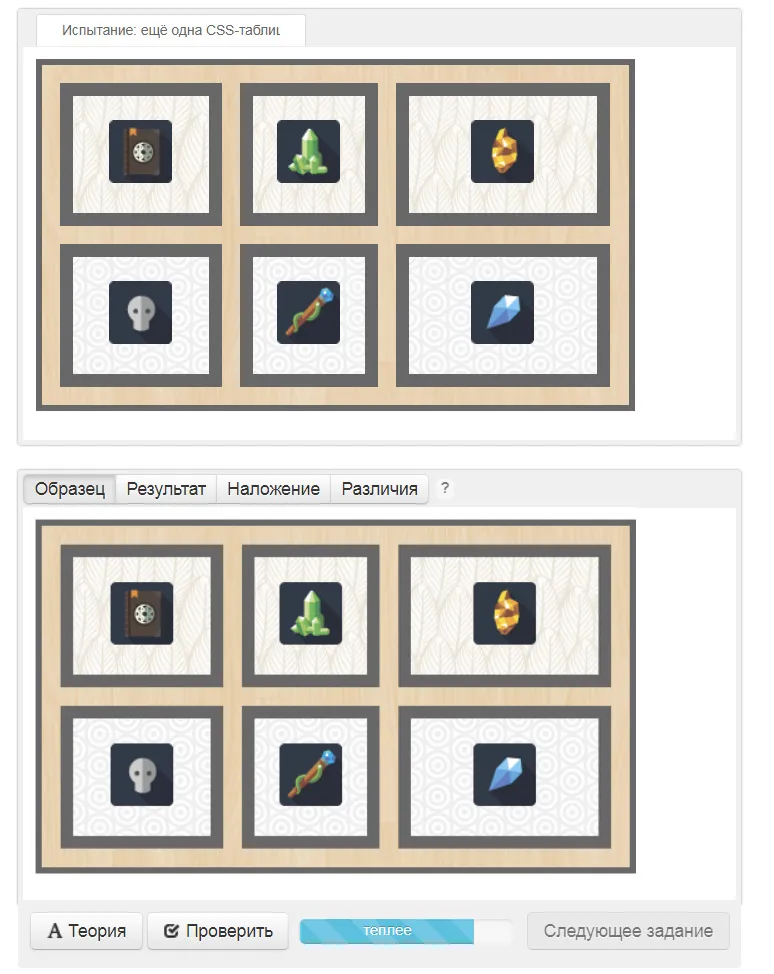This screenshot has width=774, height=974.
Task: Click the теплее progress bar
Action: point(406,931)
